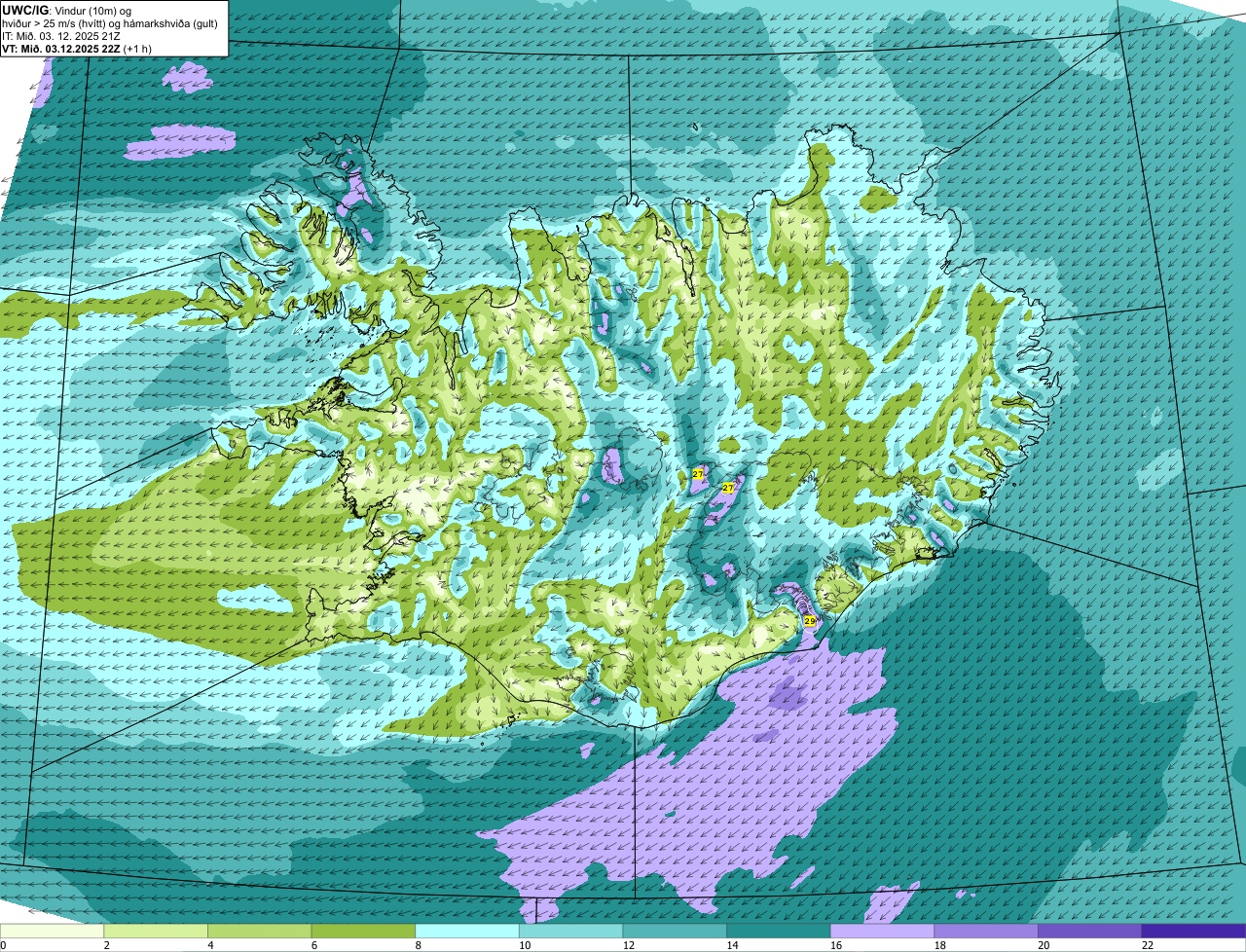Click the legend label '10'

pos(524,944)
